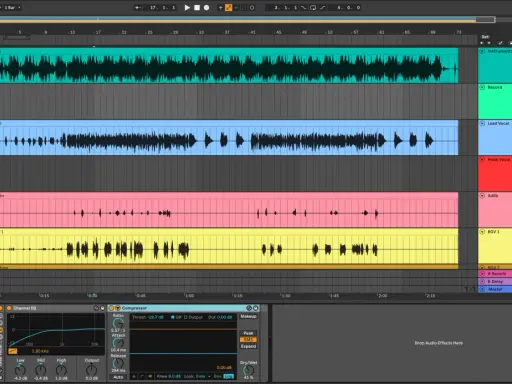Fold the red Hook Vocal track
512x384 pixels.
(482, 160)
